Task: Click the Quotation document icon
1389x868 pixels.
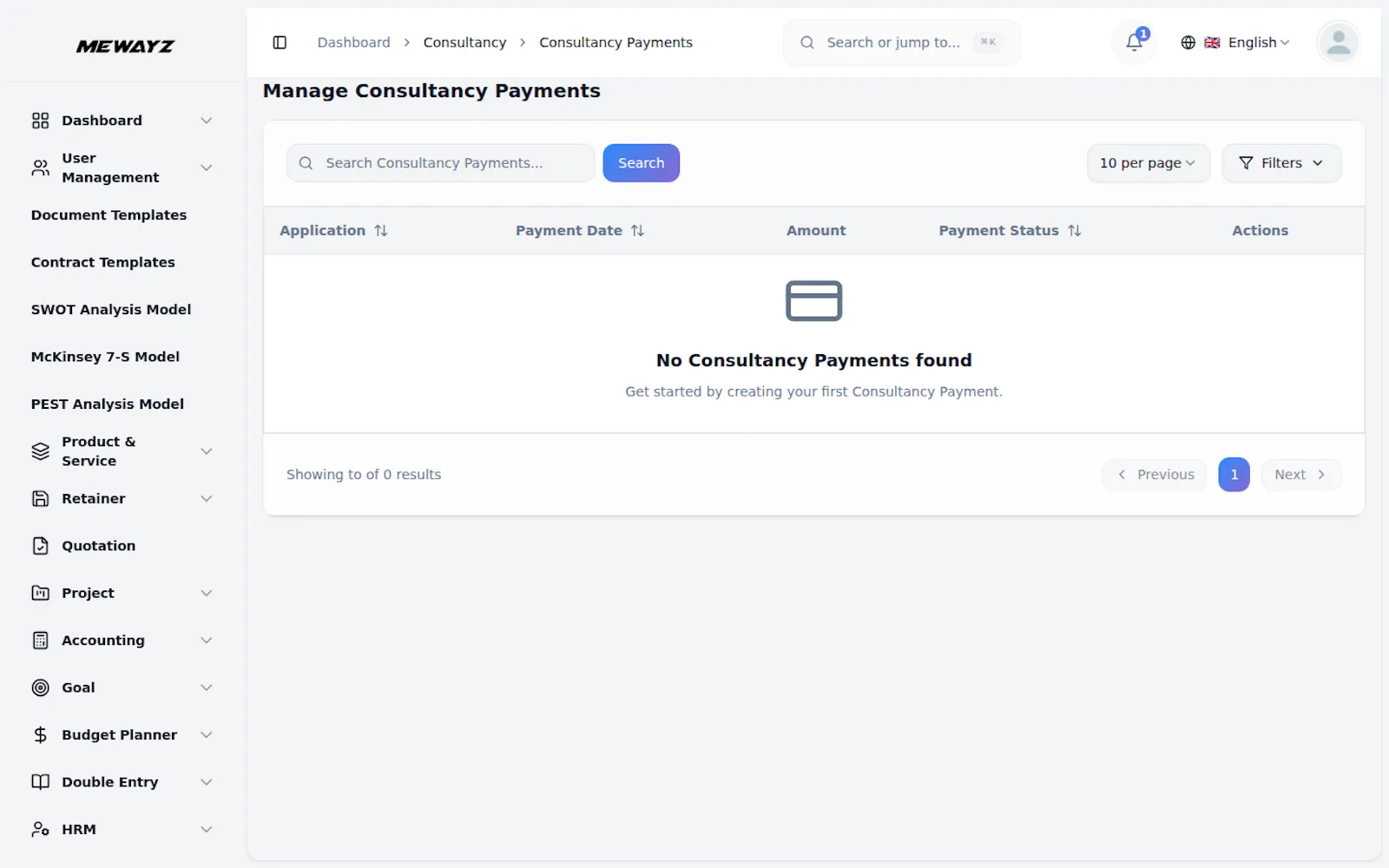Action: (41, 546)
